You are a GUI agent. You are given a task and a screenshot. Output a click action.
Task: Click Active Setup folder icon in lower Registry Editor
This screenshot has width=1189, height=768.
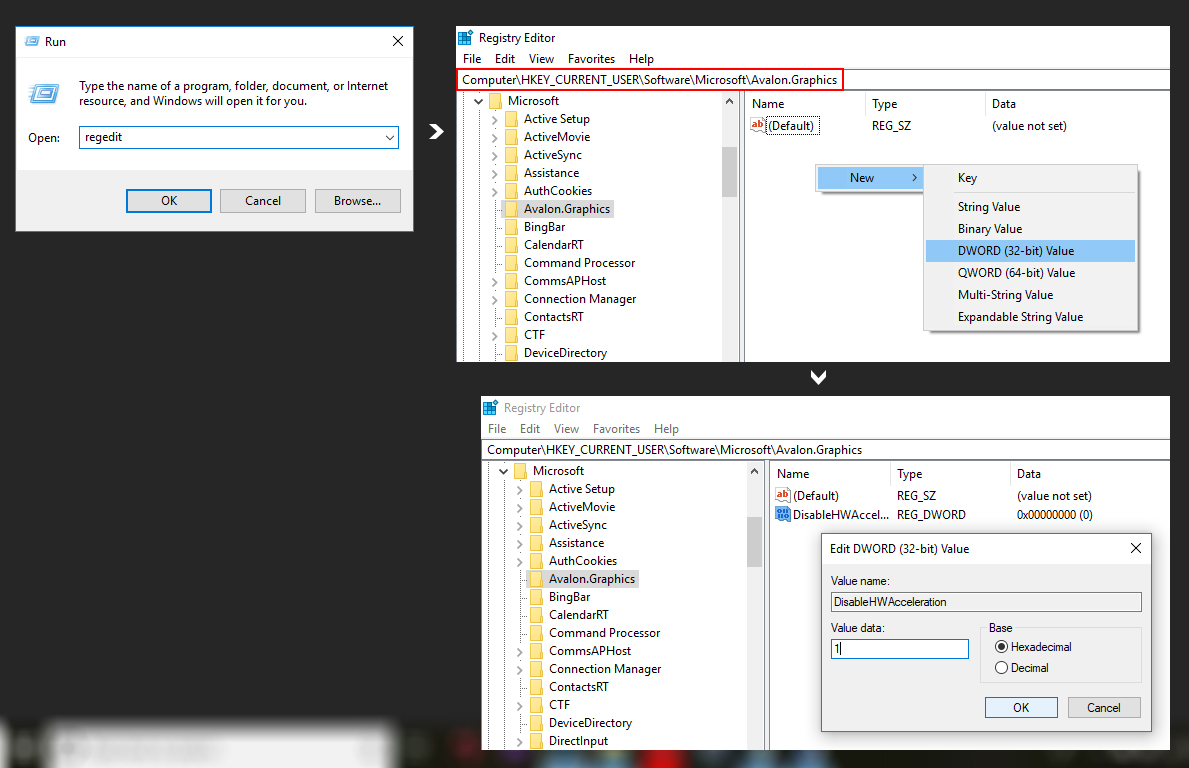(x=536, y=489)
